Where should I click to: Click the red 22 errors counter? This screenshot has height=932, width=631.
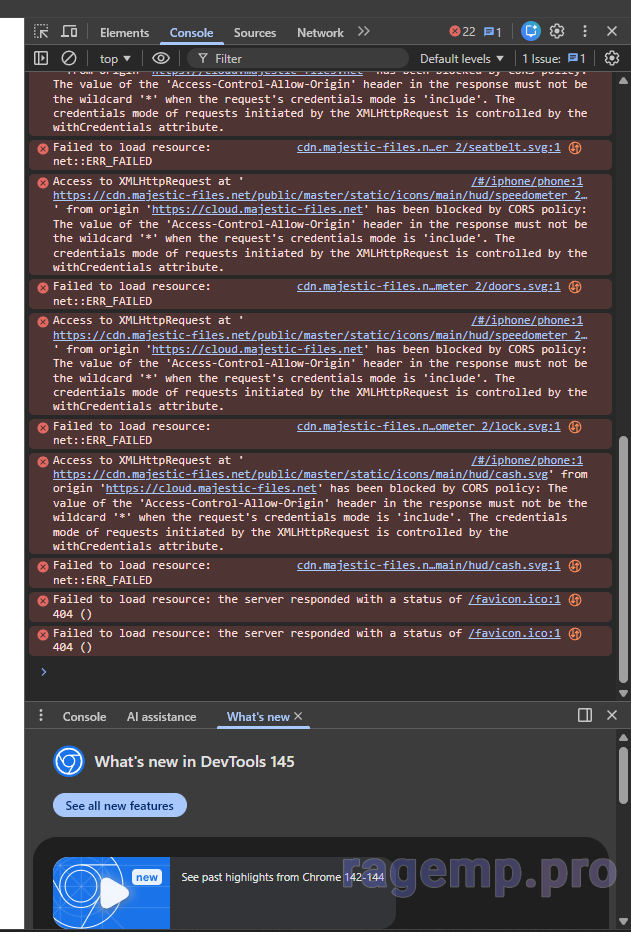tap(462, 32)
